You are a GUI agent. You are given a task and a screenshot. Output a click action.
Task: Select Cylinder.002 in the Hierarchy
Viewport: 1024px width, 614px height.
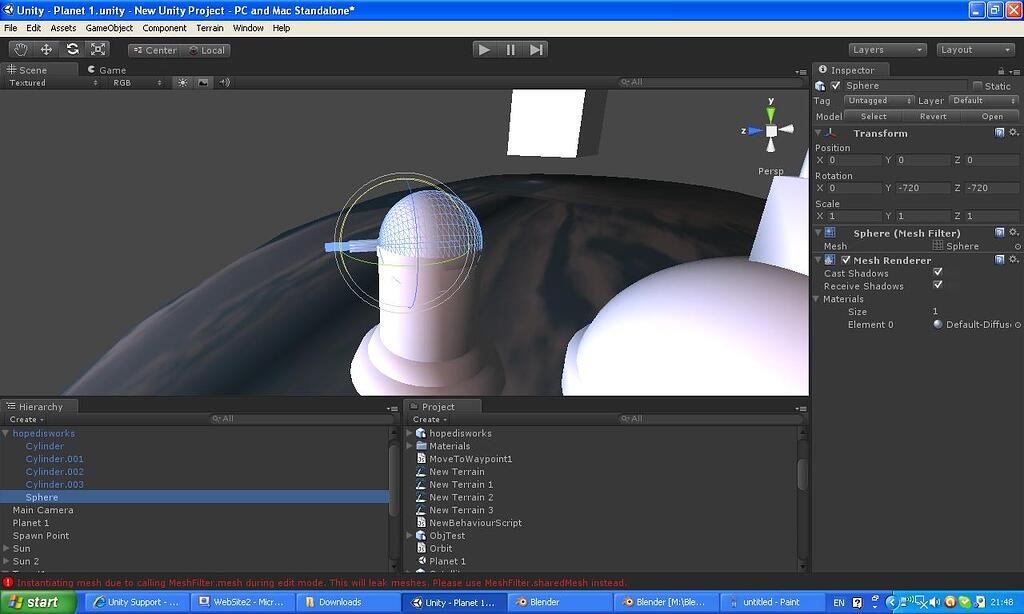point(53,471)
